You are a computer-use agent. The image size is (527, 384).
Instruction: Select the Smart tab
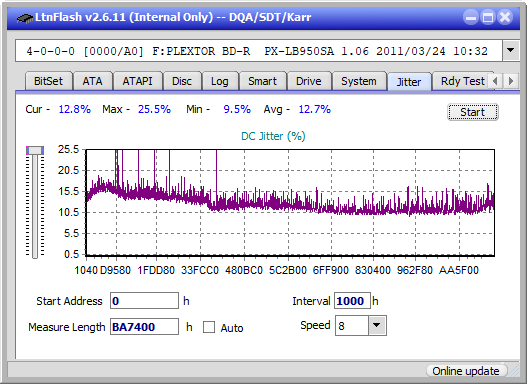[262, 81]
